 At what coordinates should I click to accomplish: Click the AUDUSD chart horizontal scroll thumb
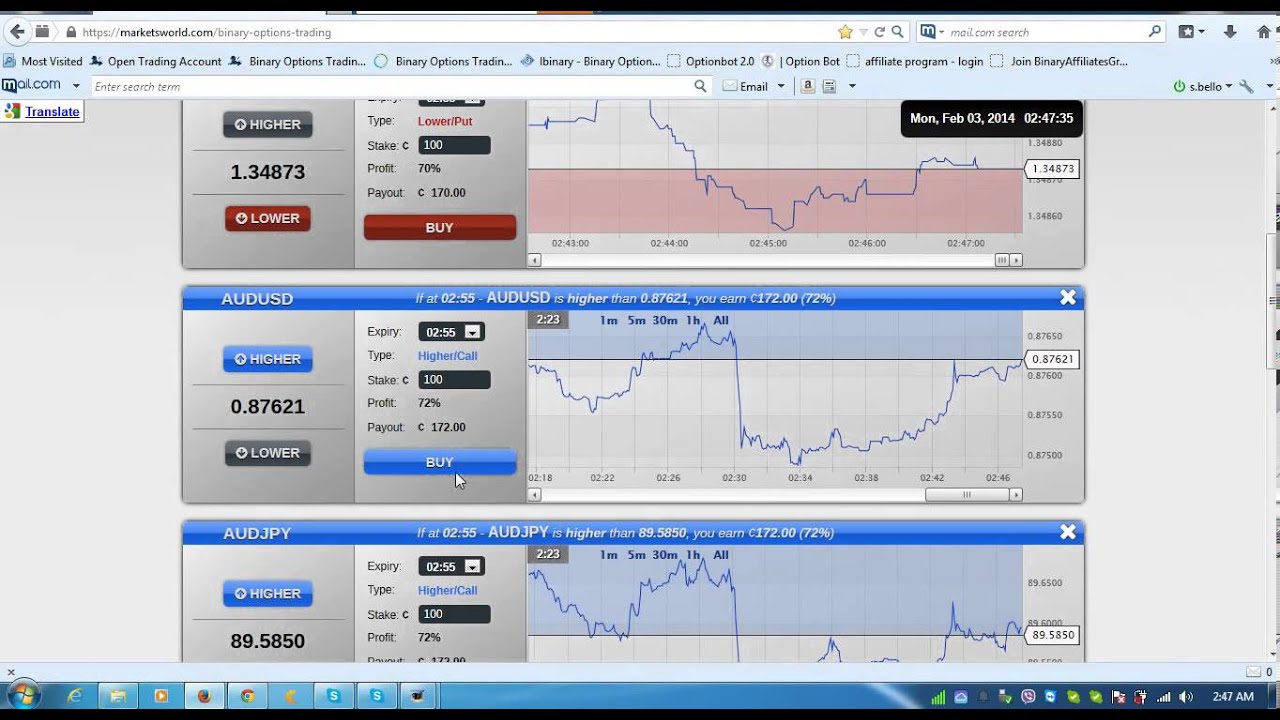(966, 495)
